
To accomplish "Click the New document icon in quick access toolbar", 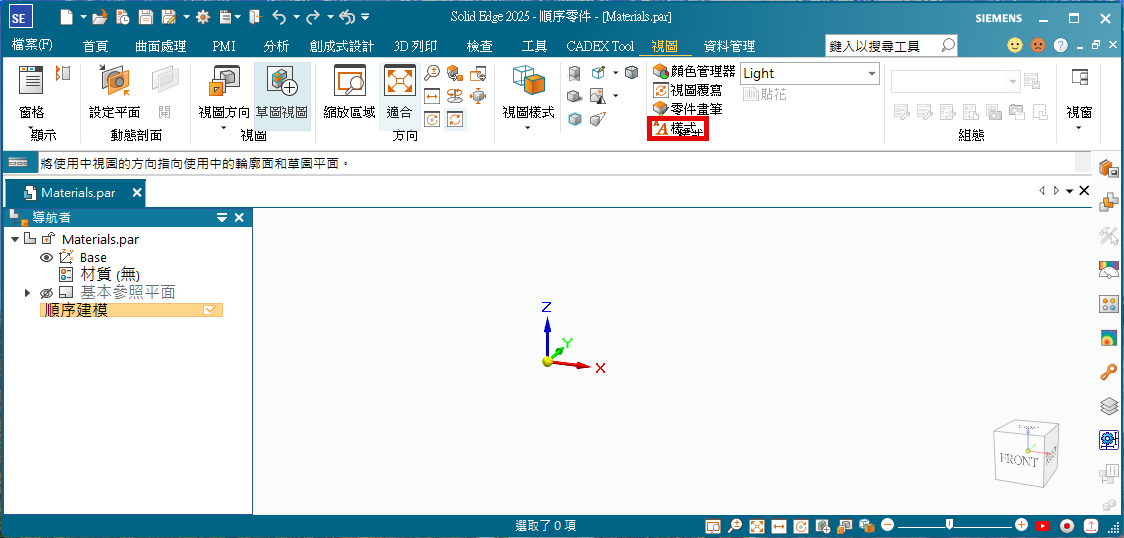I will [67, 16].
